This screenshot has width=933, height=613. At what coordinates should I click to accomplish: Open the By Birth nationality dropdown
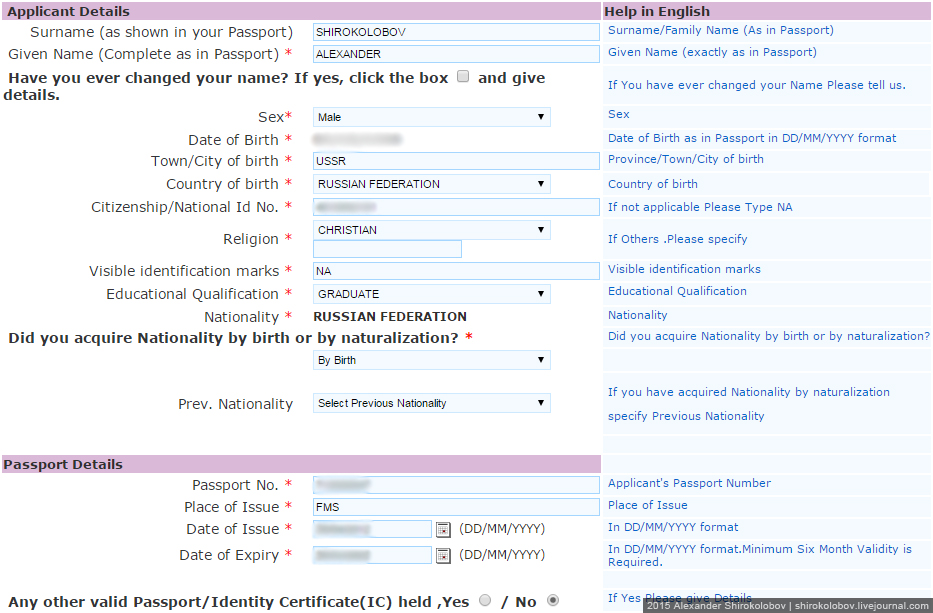pyautogui.click(x=431, y=360)
